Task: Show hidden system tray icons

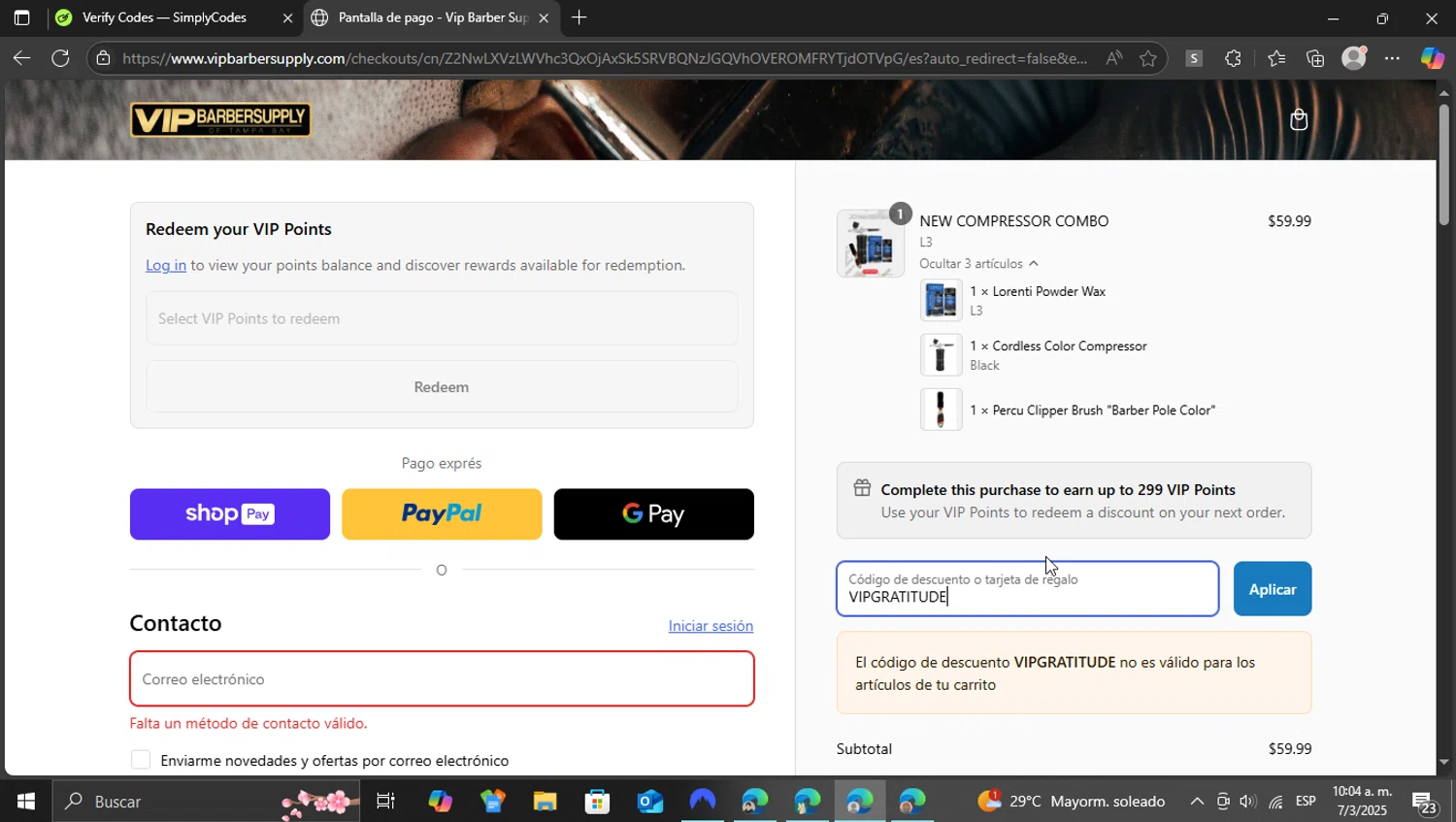Action: (1197, 802)
